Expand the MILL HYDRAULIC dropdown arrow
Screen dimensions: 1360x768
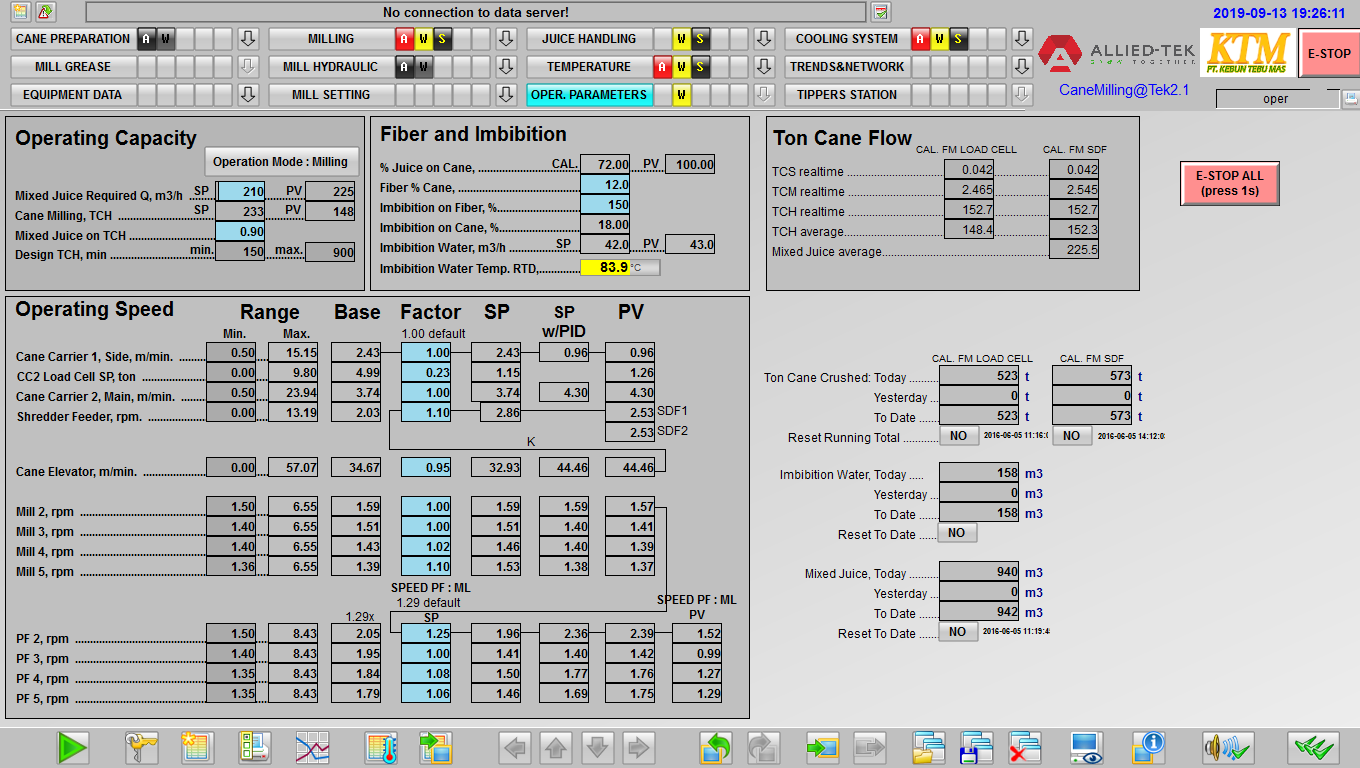[506, 67]
